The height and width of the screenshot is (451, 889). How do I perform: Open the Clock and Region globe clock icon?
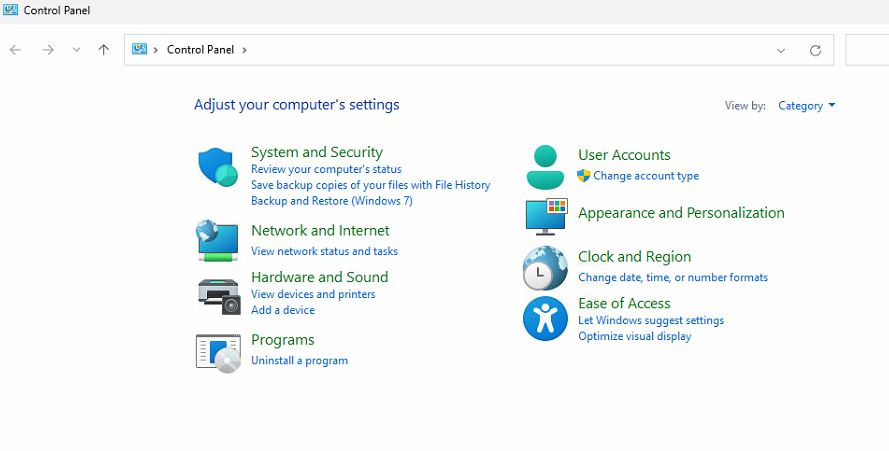coord(545,268)
